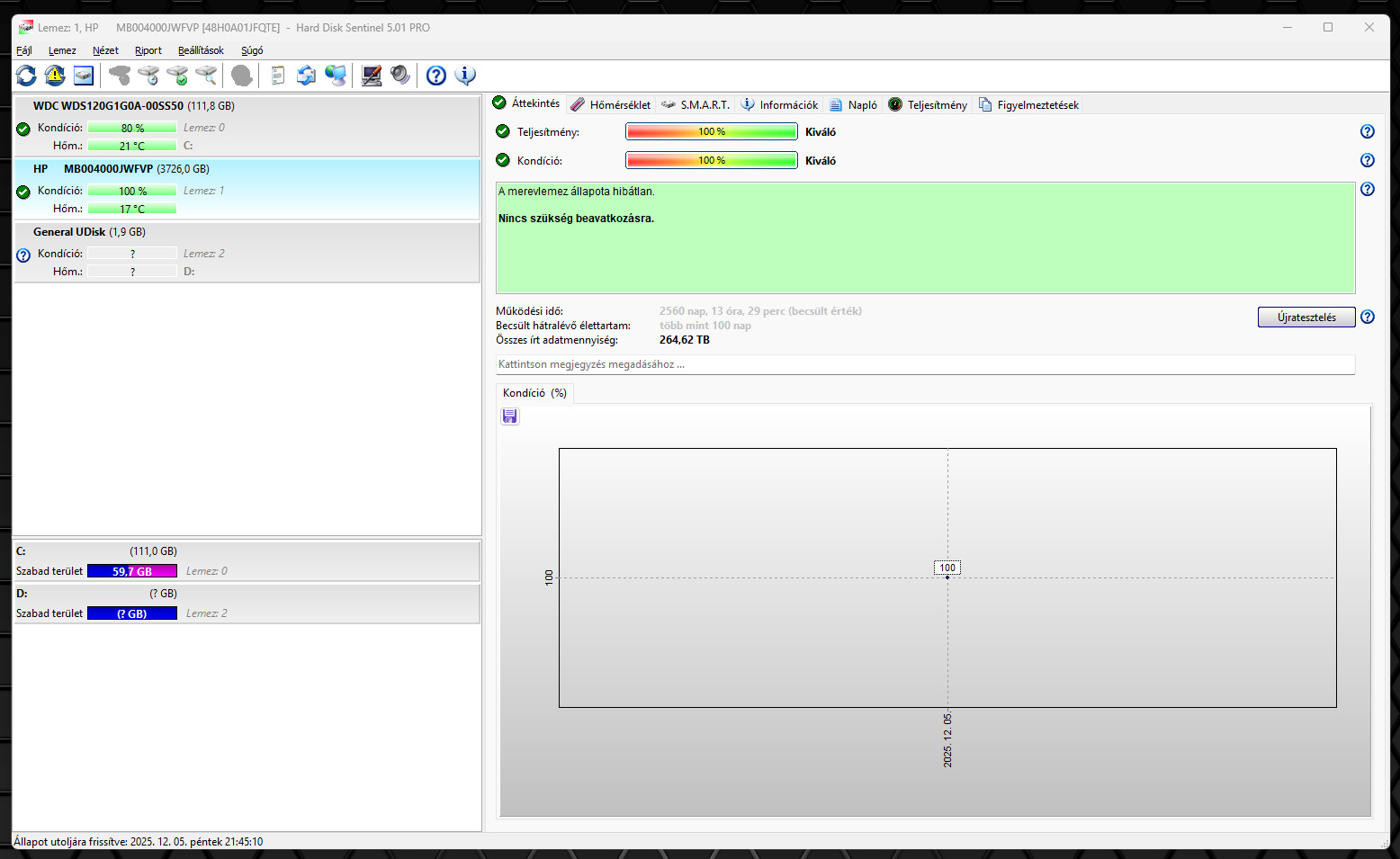The width and height of the screenshot is (1400, 859).
Task: Click the globe and monitor network icon
Action: click(x=336, y=76)
